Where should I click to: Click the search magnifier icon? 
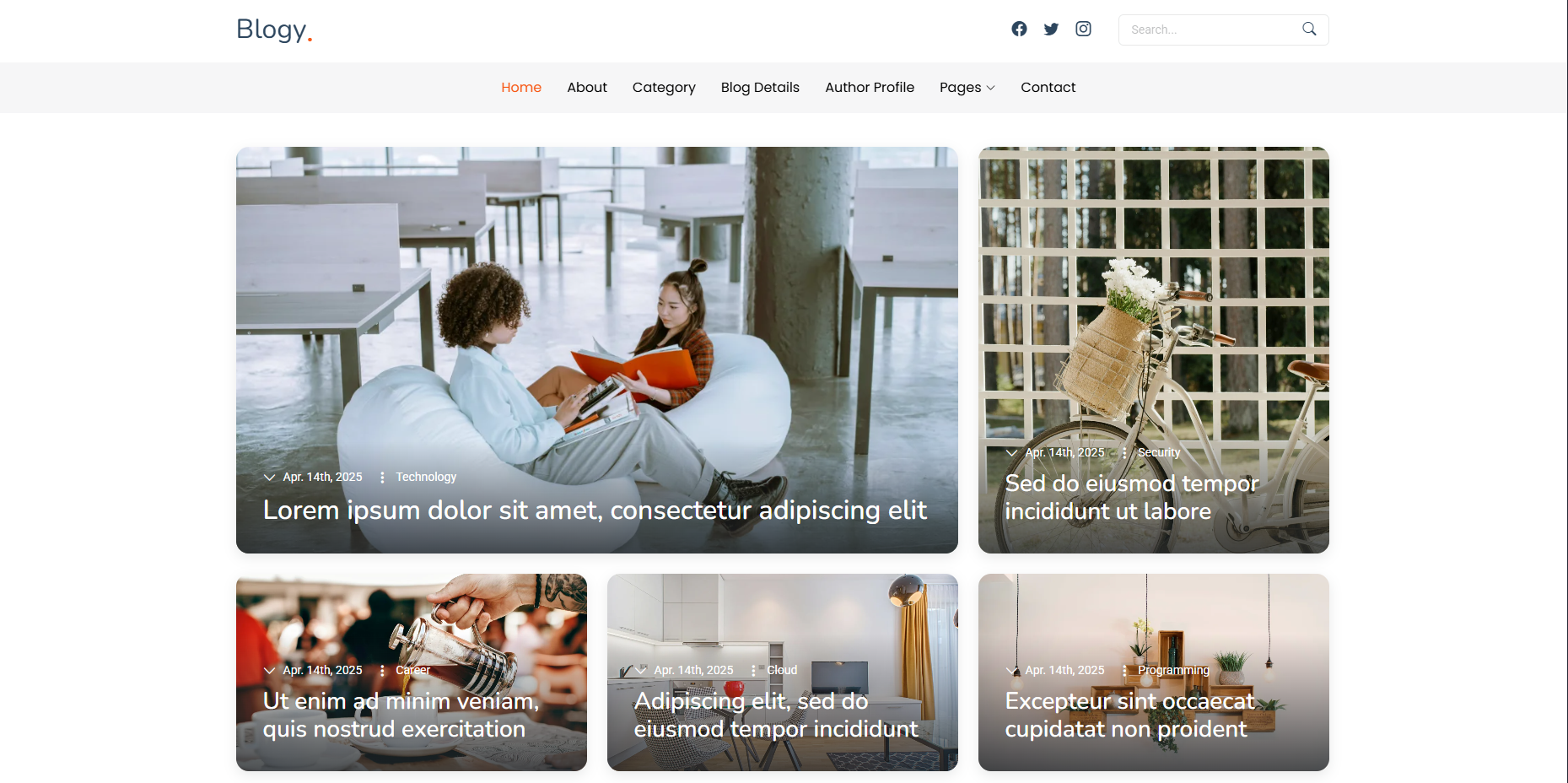[1309, 29]
